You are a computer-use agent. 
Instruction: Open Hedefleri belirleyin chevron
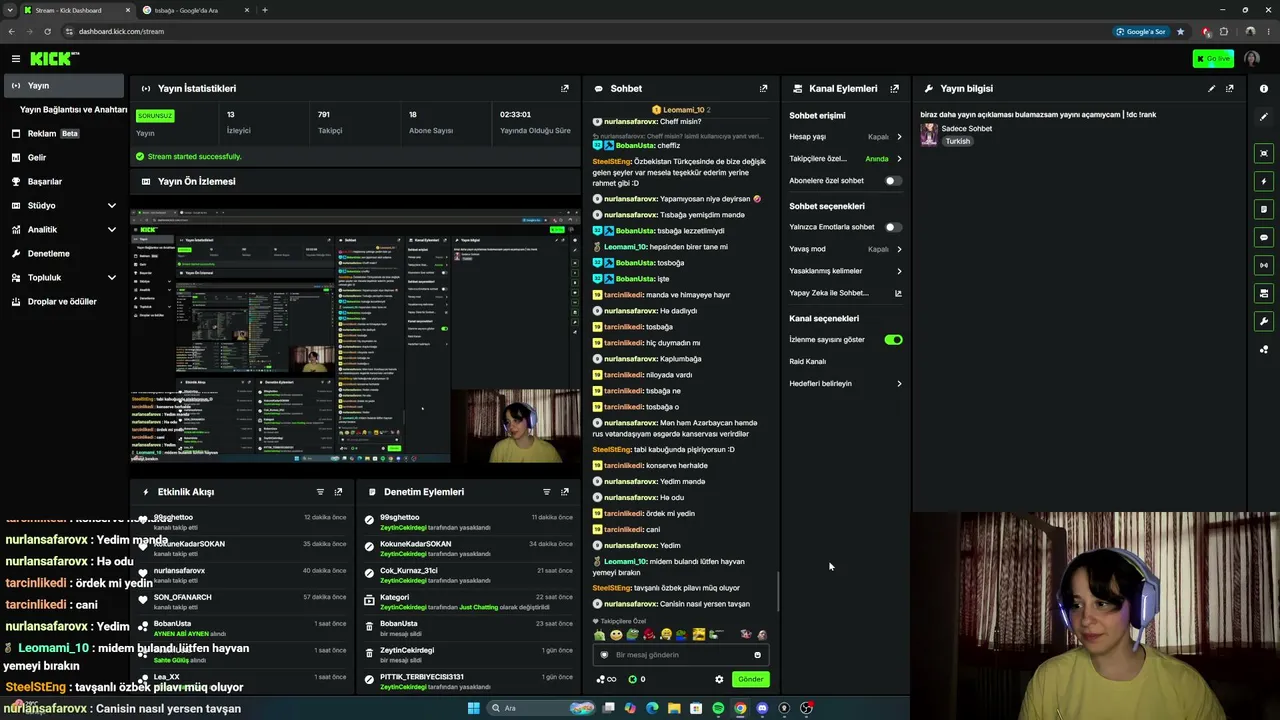point(899,384)
